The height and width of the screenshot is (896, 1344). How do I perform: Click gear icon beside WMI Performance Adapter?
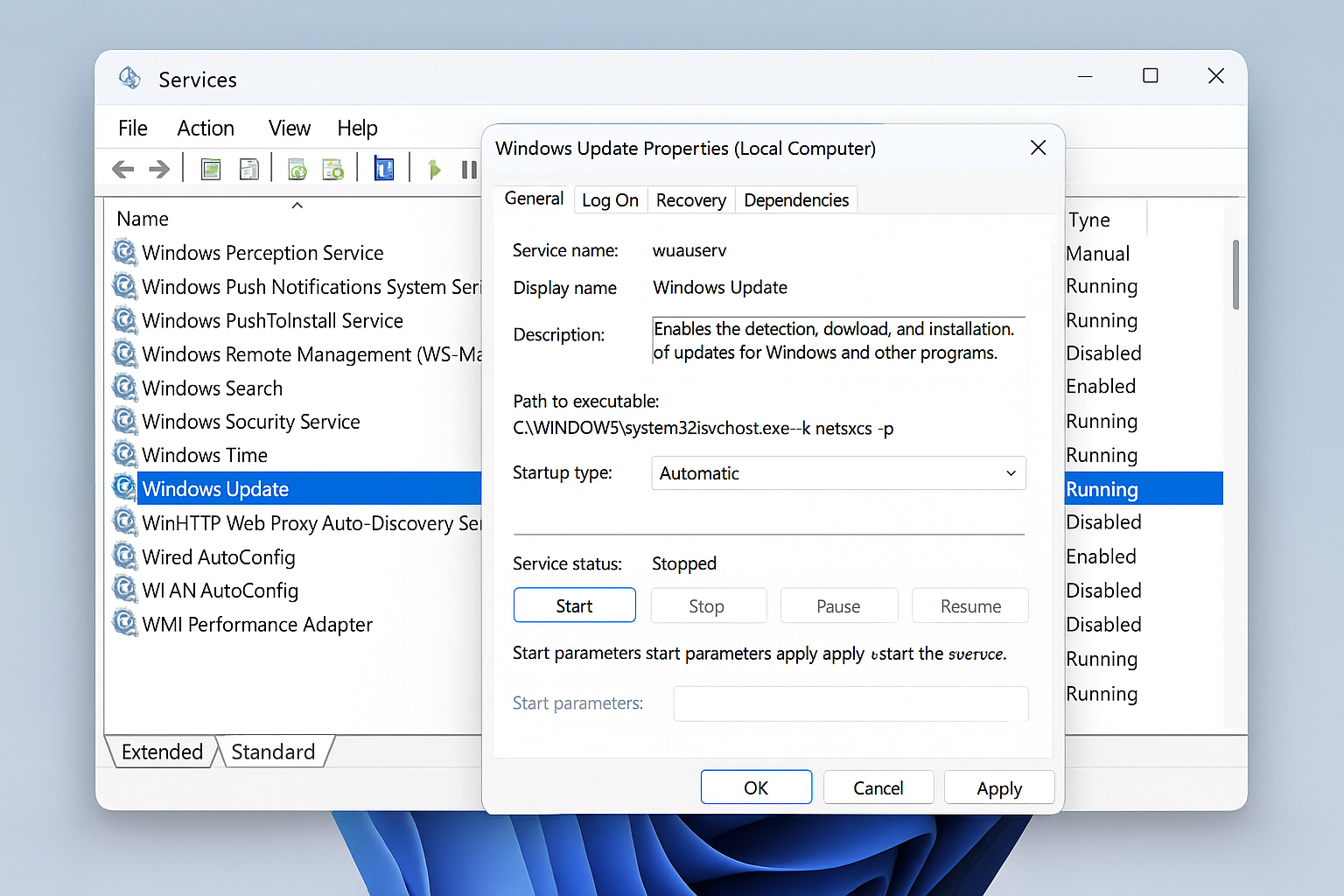click(x=125, y=624)
